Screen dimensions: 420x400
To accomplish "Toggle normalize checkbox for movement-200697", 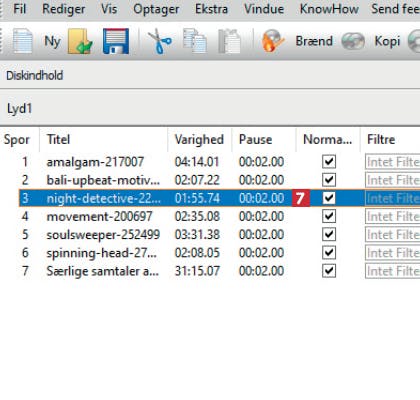I will tap(329, 216).
